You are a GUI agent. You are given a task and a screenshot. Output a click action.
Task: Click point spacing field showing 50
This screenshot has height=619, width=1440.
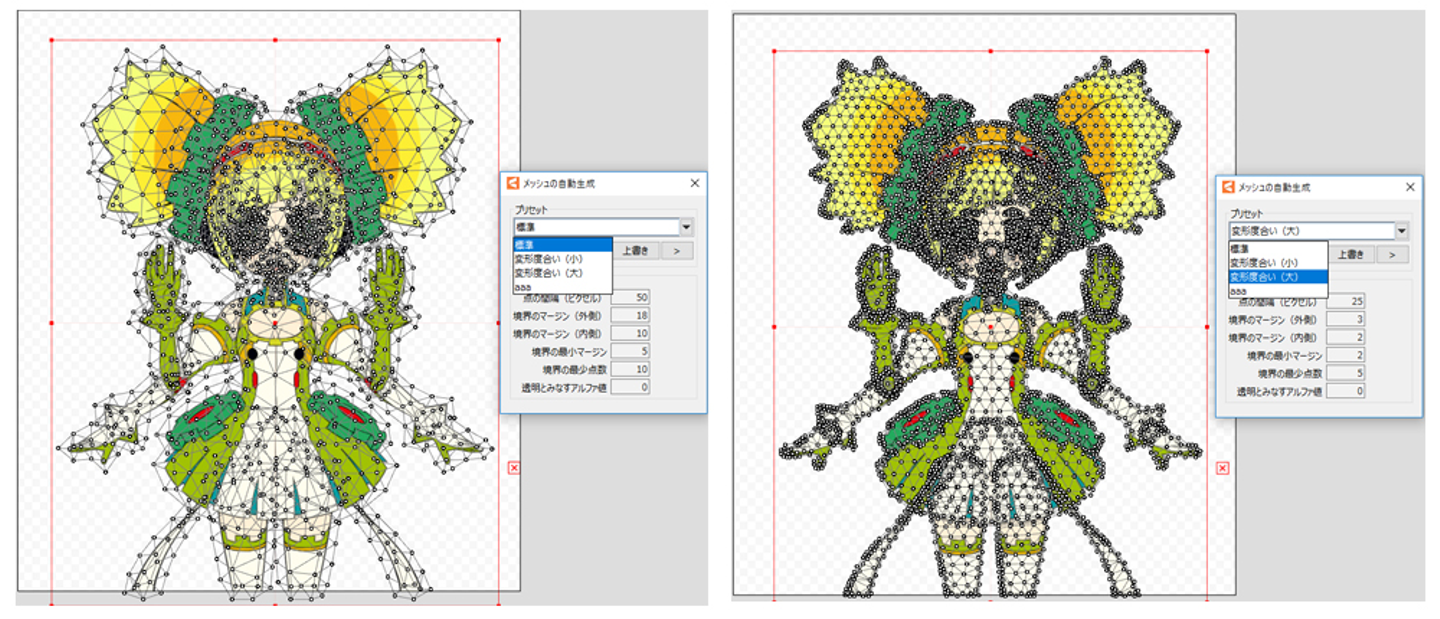(630, 299)
